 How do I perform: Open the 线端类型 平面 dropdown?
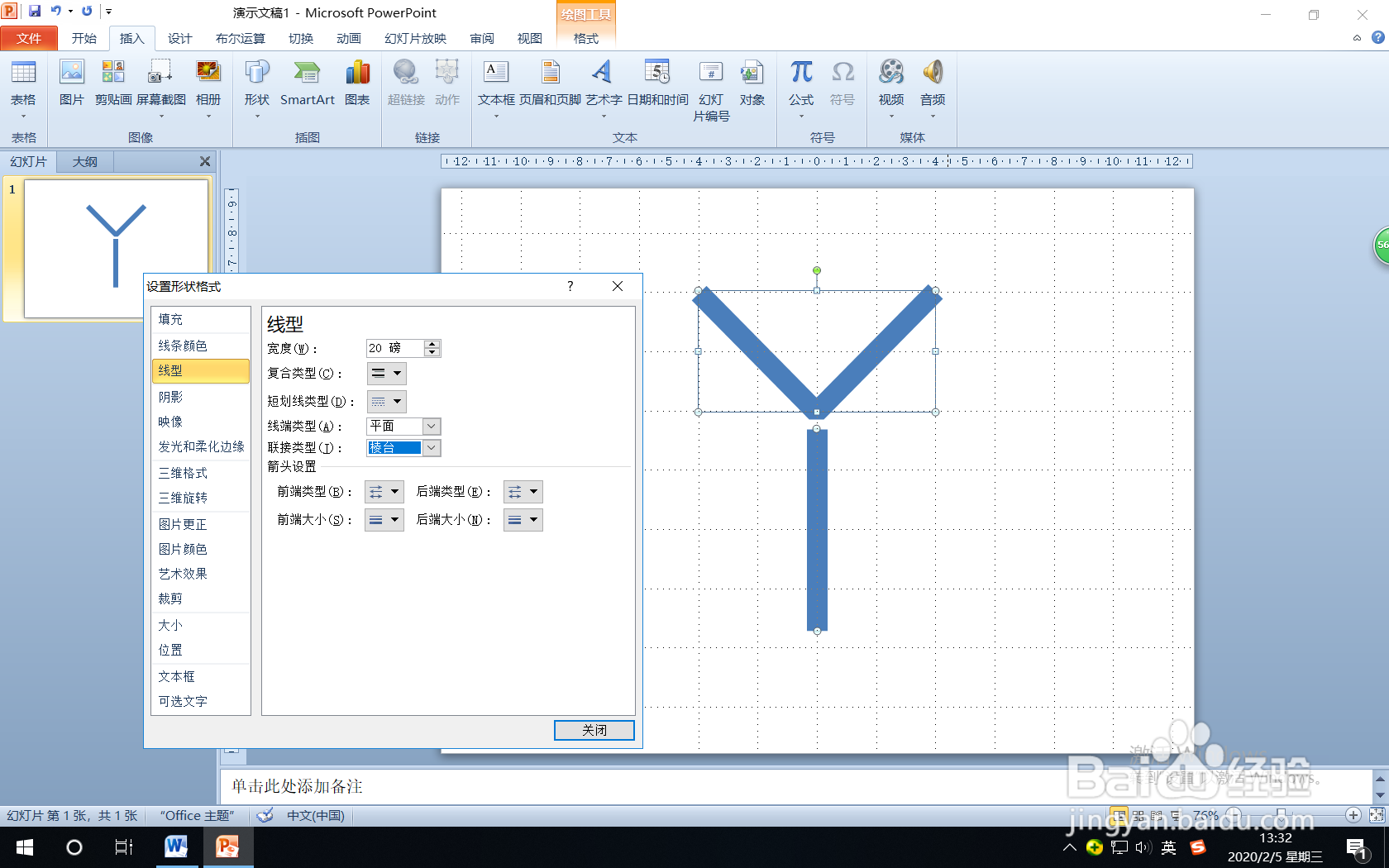431,426
